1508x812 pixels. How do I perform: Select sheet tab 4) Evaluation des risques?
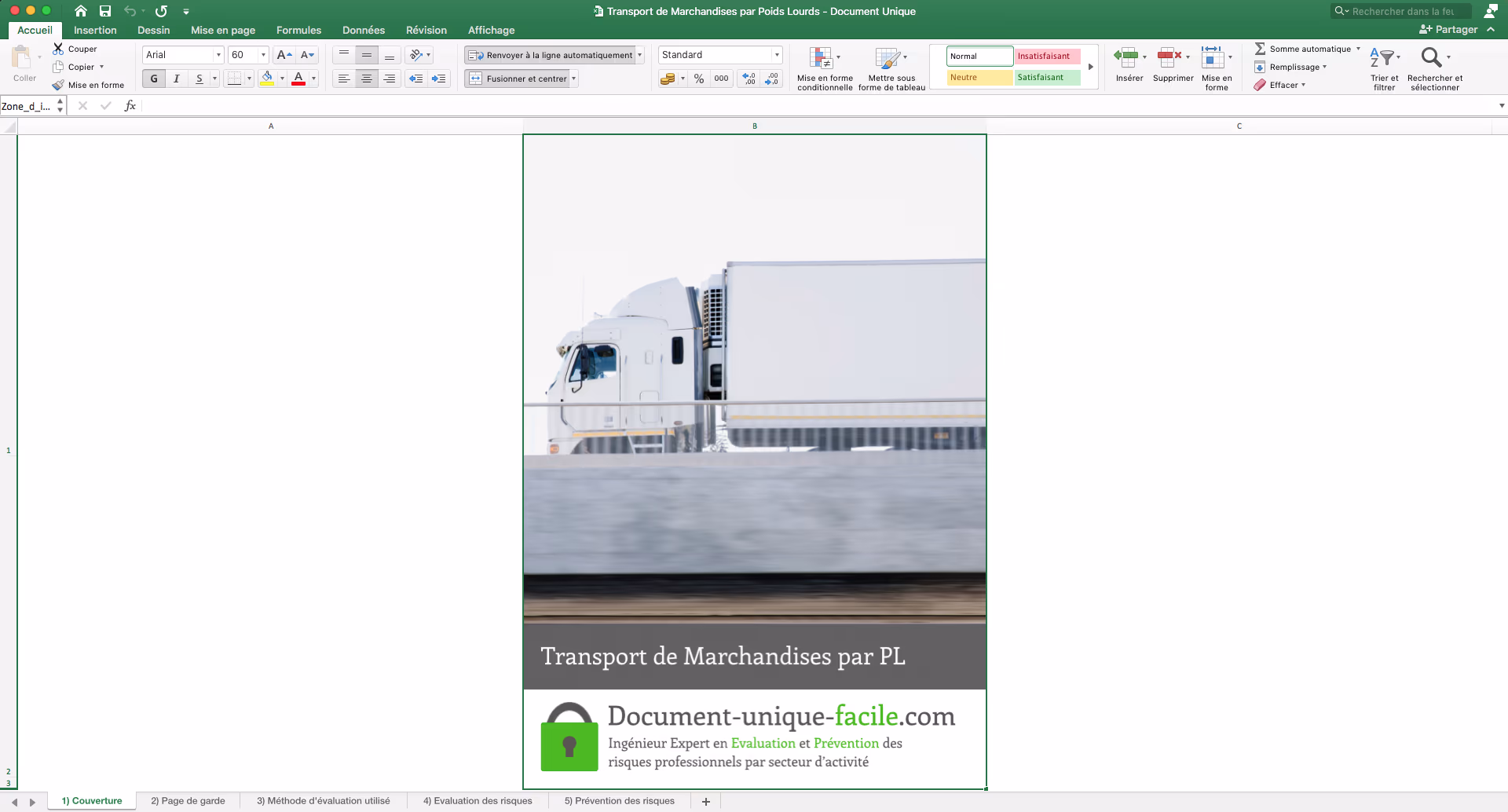pos(478,801)
